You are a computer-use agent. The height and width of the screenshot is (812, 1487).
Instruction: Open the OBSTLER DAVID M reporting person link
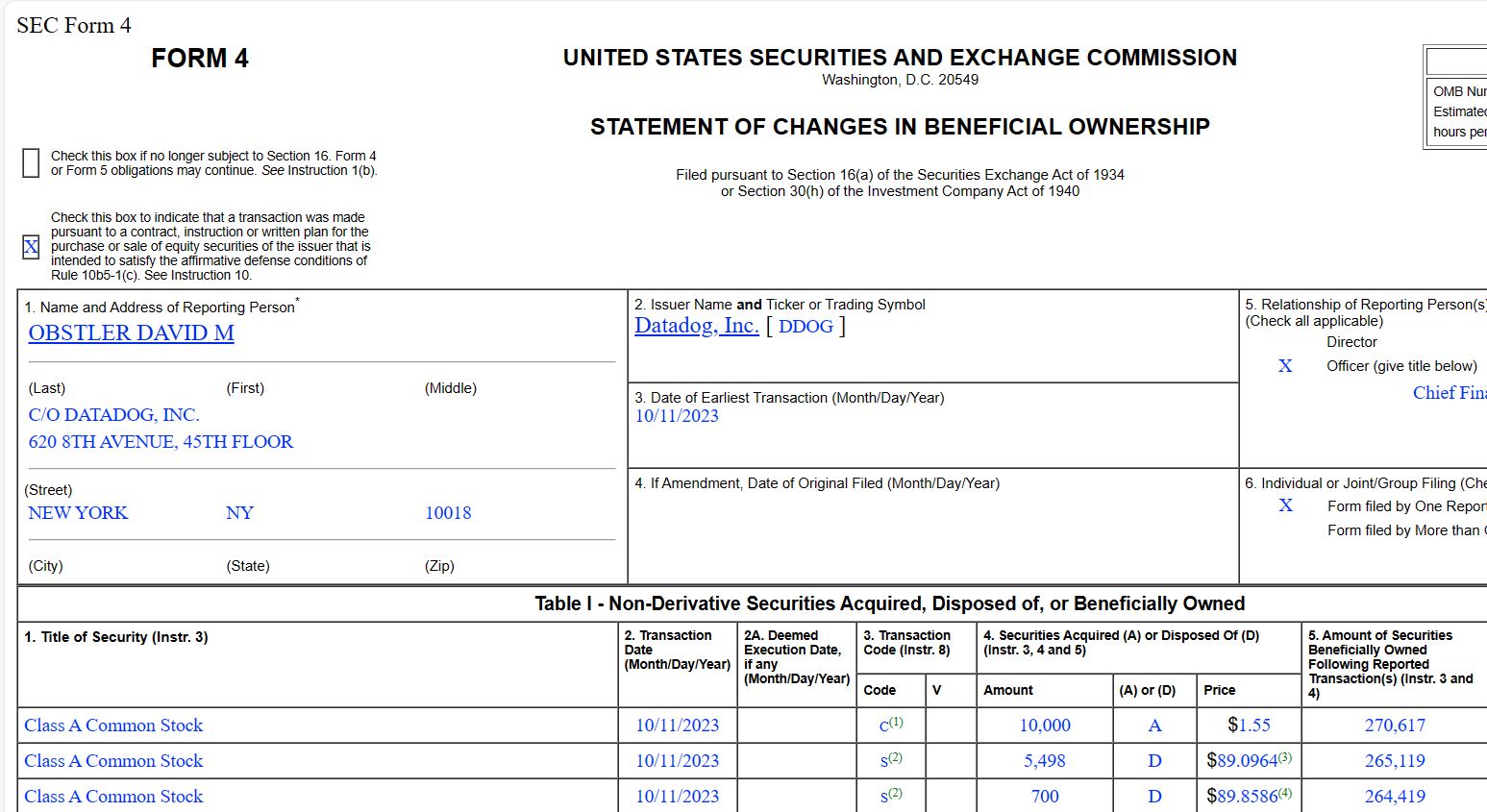tap(132, 332)
